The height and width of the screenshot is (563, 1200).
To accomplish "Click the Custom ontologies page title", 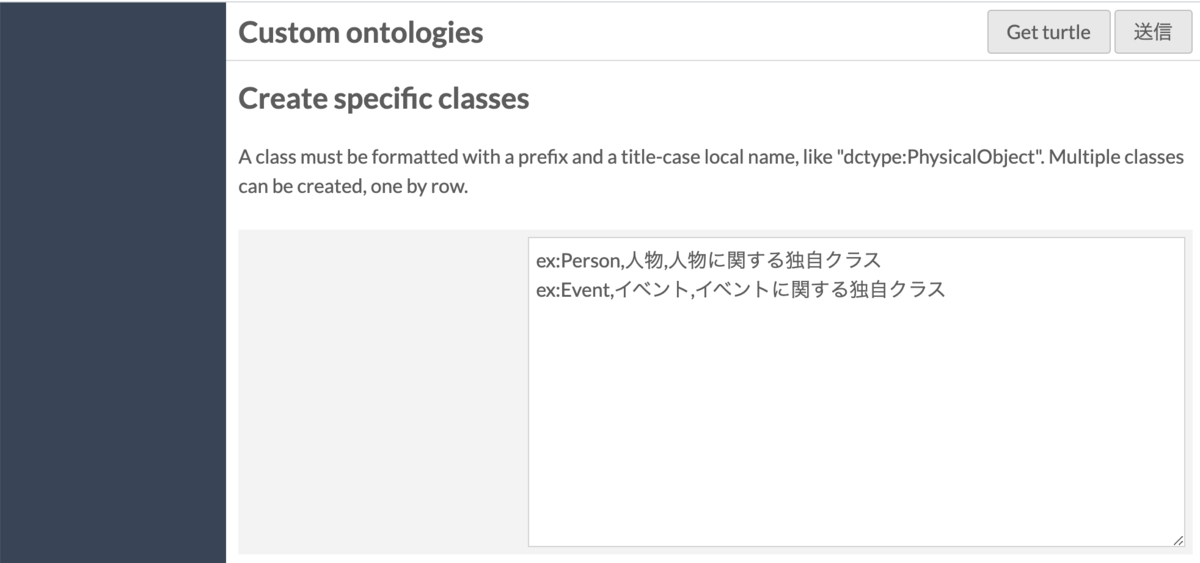I will click(361, 32).
